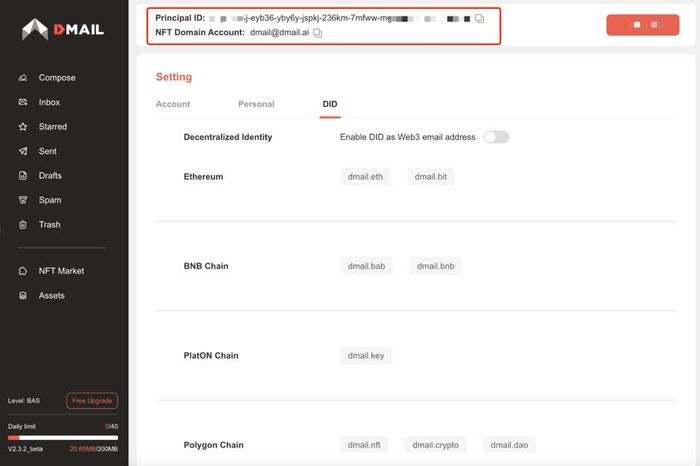
Task: Click the daily limit progress bar
Action: (63, 438)
